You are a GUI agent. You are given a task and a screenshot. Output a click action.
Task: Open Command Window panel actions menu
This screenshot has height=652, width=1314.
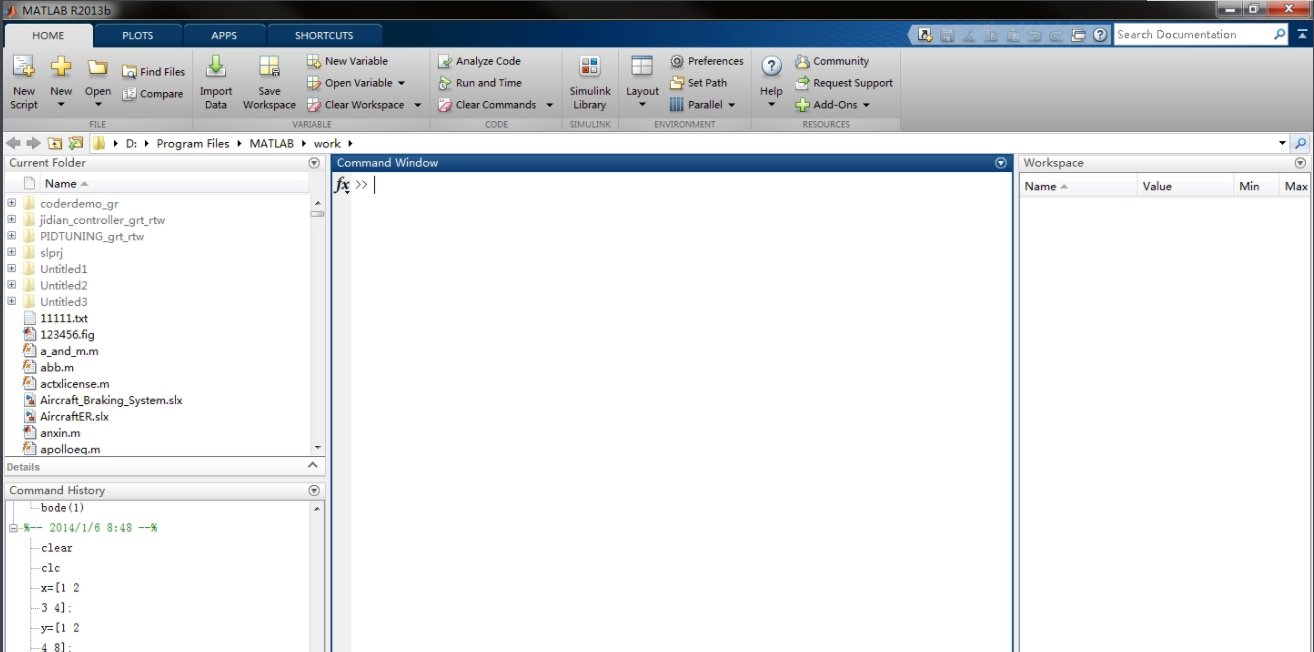coord(1001,163)
